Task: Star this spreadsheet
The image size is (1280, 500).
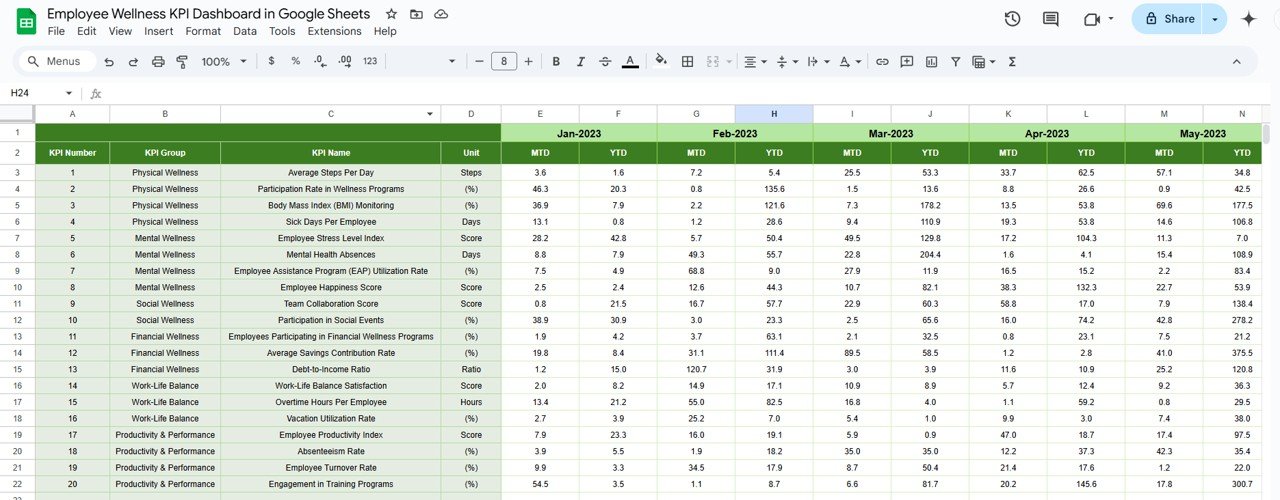Action: pos(391,15)
